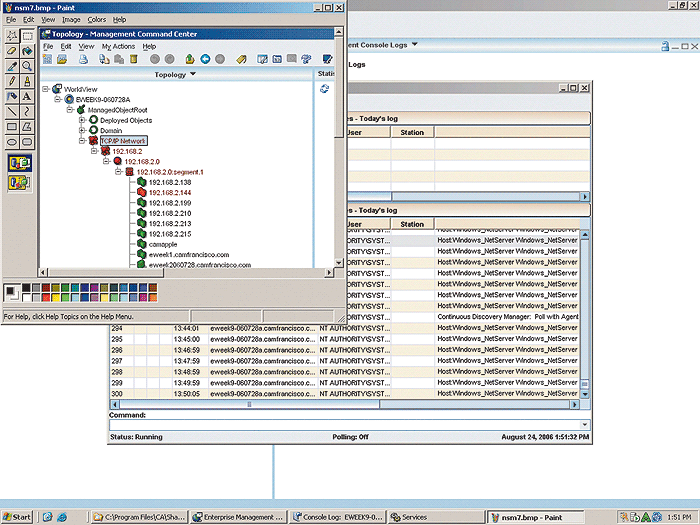Click the trash delete icon in the Topology toolbar
The height and width of the screenshot is (525, 700).
click(x=133, y=59)
